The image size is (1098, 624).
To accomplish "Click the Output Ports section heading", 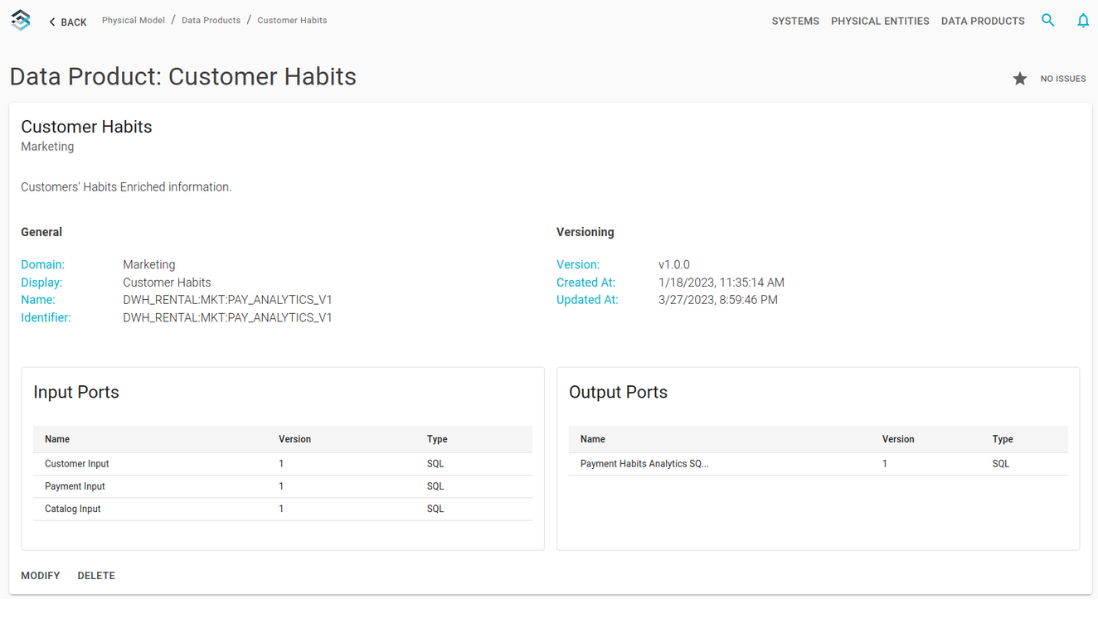I will [x=618, y=392].
